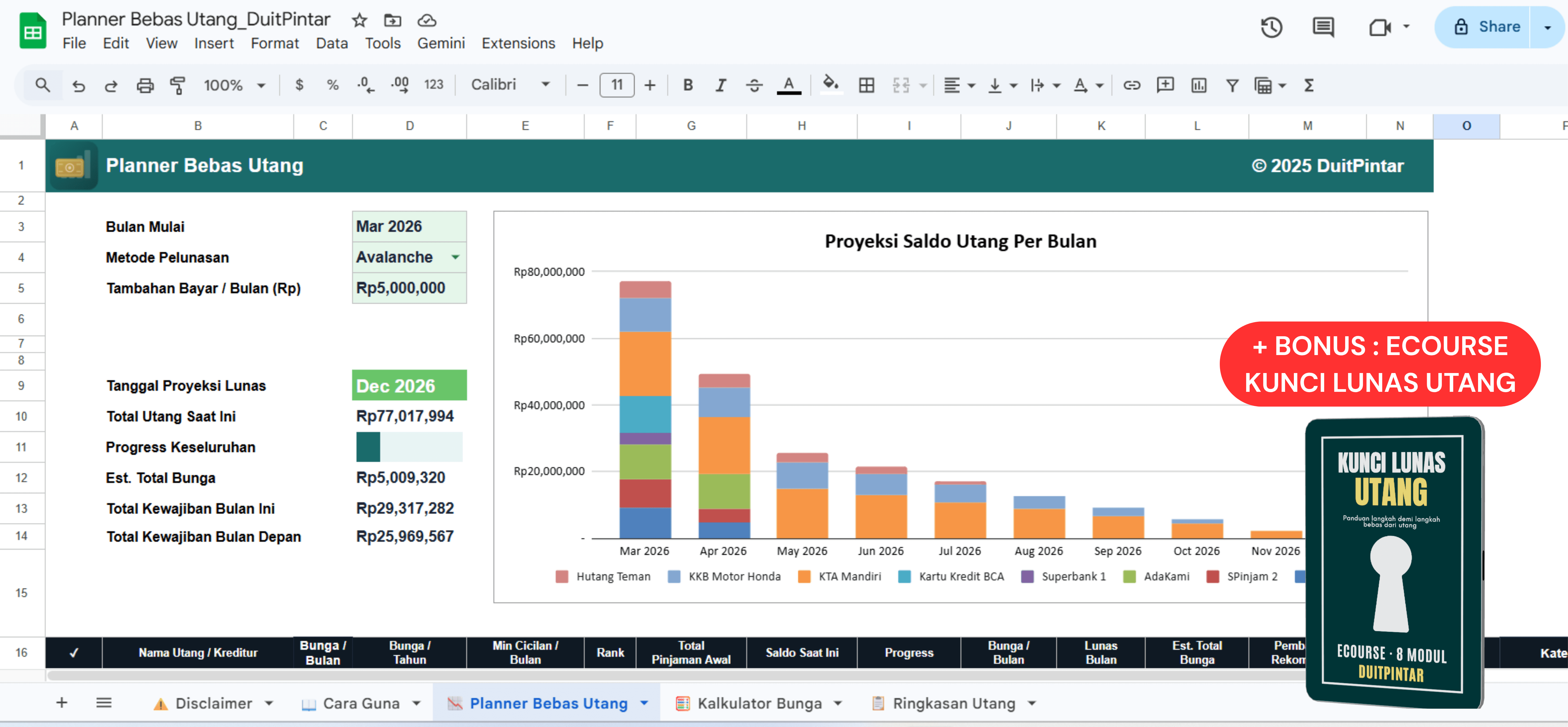This screenshot has width=1568, height=727.
Task: Increase decimal places
Action: point(400,85)
